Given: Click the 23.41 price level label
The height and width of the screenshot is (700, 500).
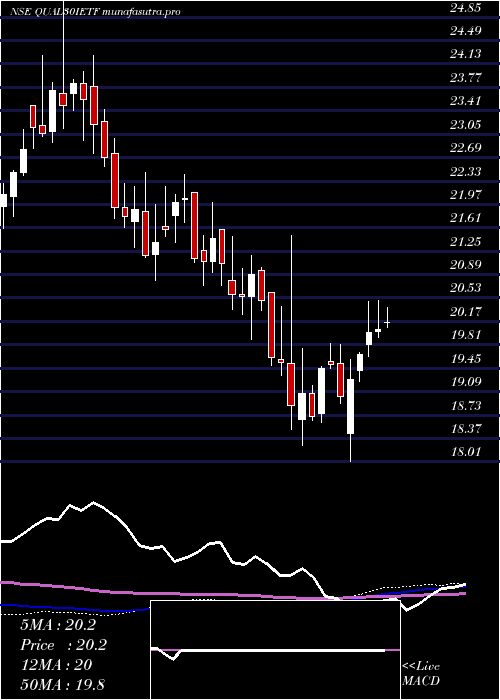Looking at the screenshot, I should (466, 100).
